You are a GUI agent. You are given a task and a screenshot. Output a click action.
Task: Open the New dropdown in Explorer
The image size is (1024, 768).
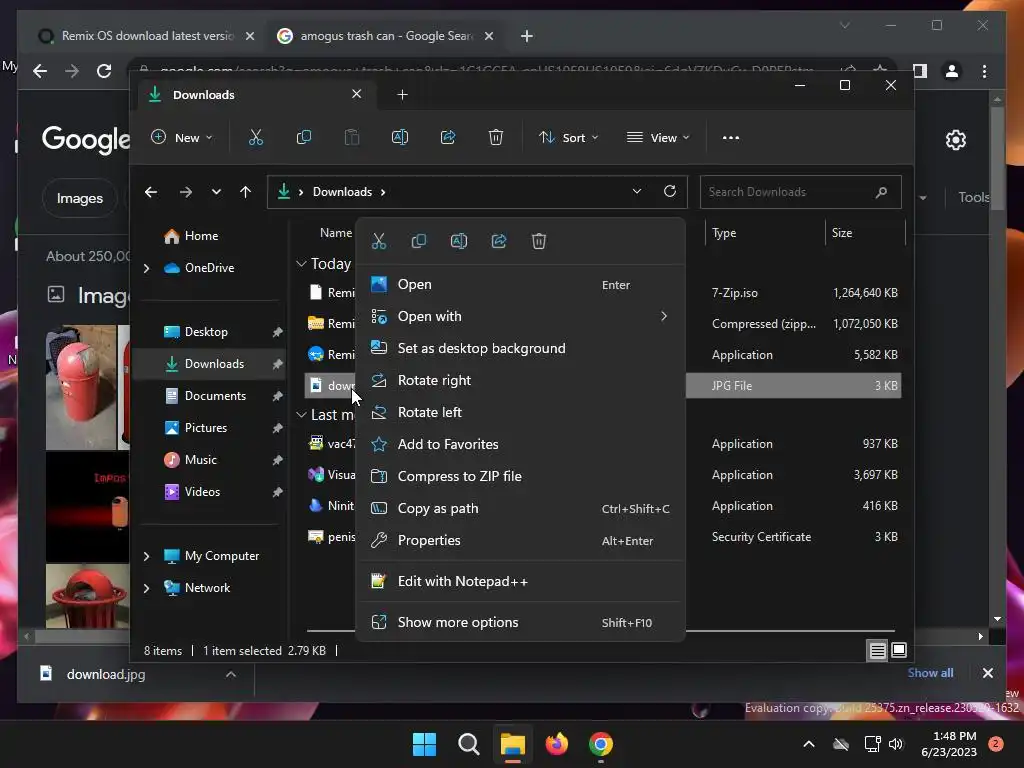click(182, 138)
